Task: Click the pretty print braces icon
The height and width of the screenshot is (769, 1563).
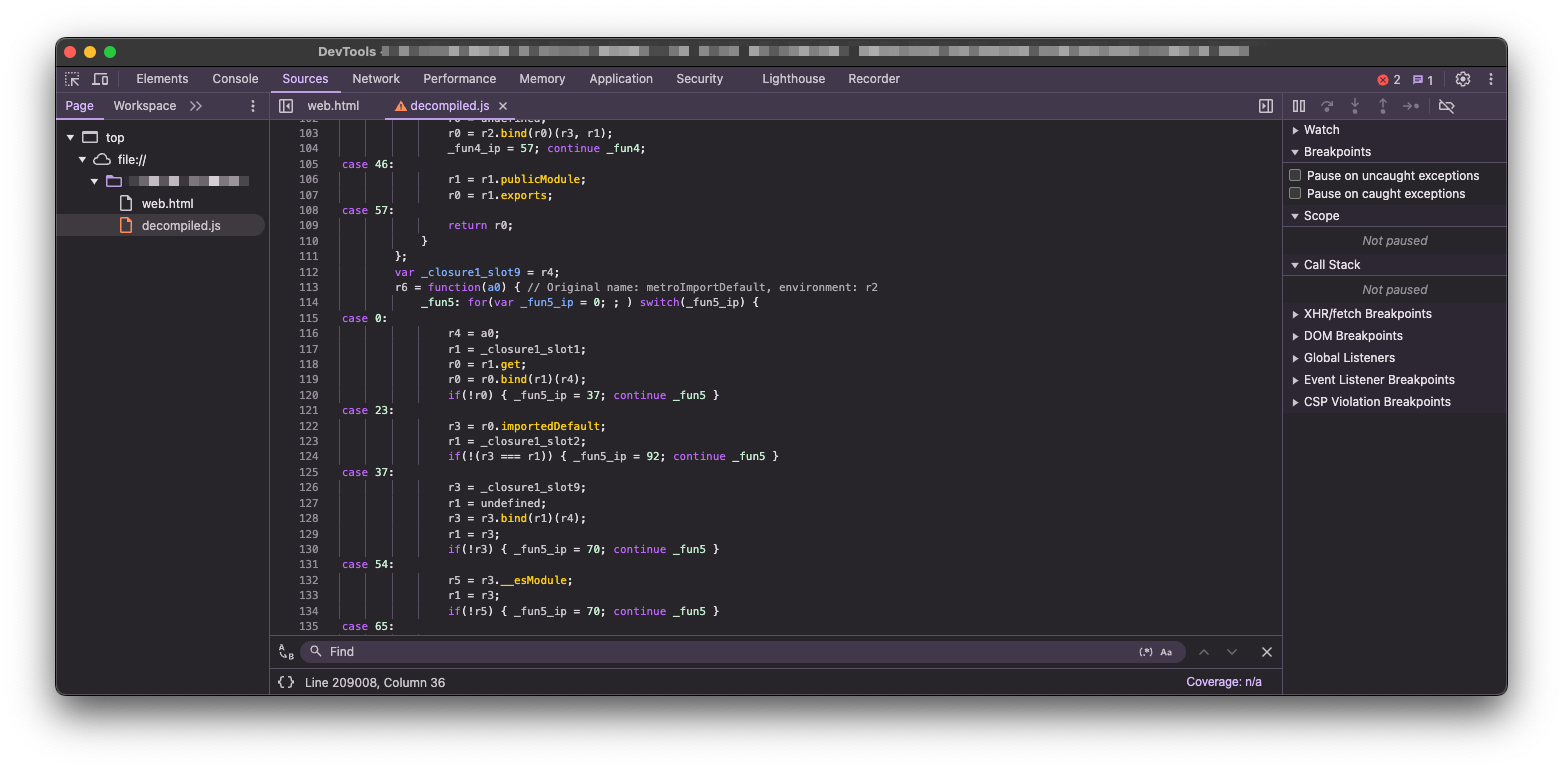Action: 286,682
